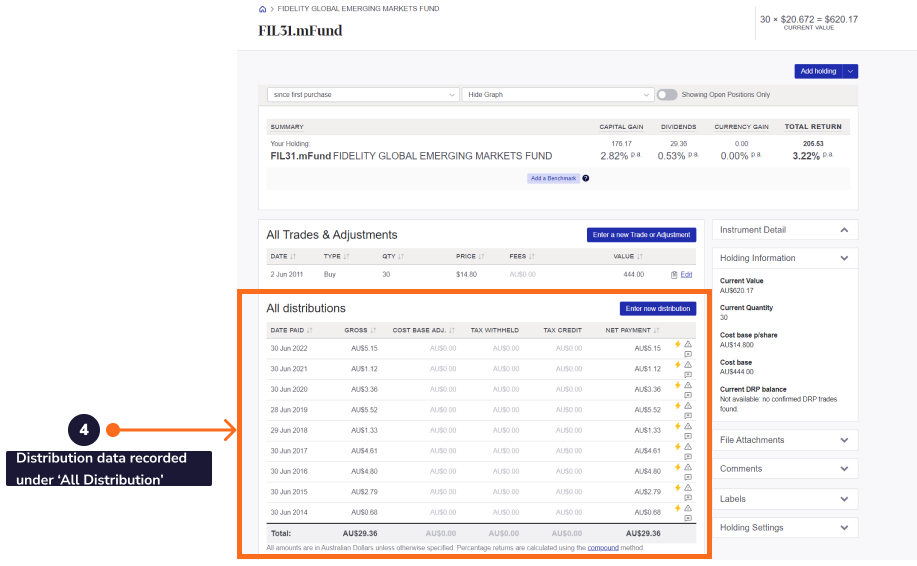Screen dimensions: 917x566
Task: Click lightning icon in 30 Jun 2017 row
Action: pos(678,447)
